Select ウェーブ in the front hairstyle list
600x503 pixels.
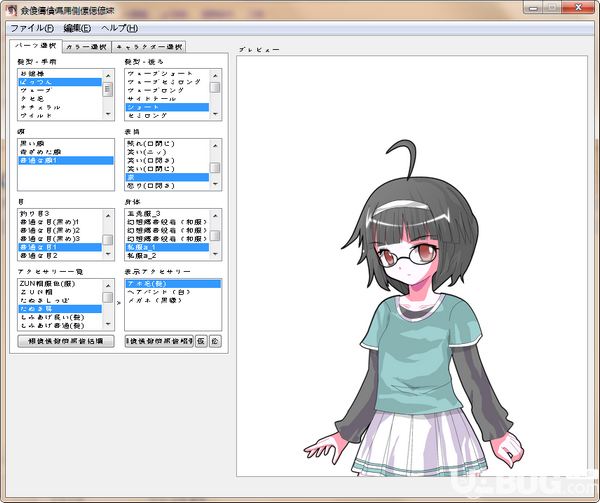[x=60, y=90]
